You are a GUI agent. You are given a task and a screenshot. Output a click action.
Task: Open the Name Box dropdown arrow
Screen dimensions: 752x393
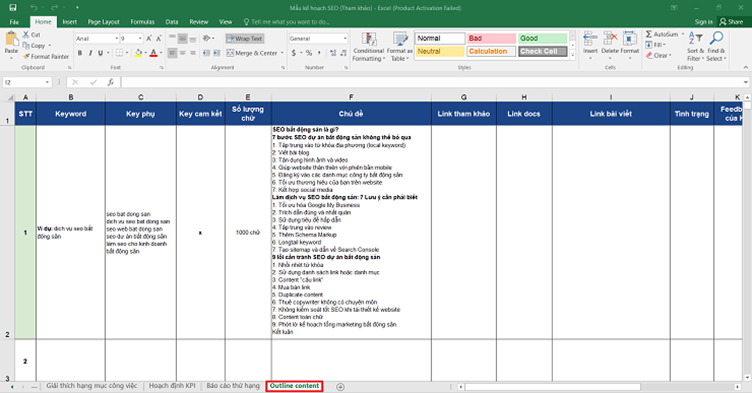[47, 82]
